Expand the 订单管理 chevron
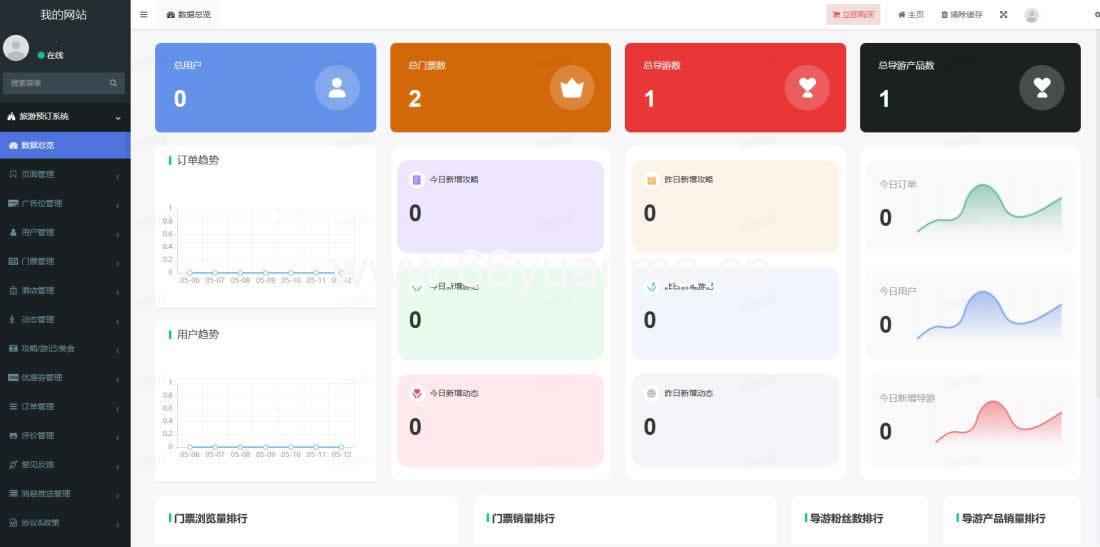Viewport: 1100px width, 547px height. 118,407
